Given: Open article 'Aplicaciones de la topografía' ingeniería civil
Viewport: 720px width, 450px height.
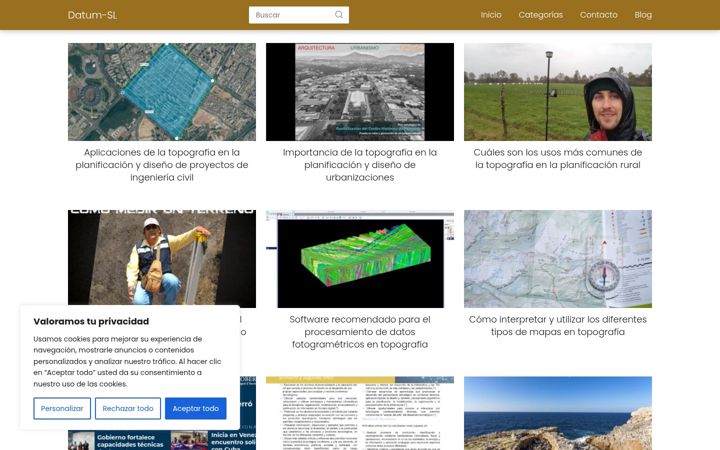Looking at the screenshot, I should (x=162, y=165).
